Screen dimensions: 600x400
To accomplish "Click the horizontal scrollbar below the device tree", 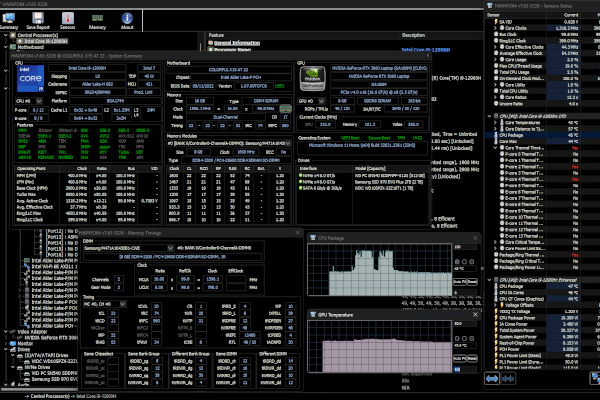I will click(x=38, y=390).
